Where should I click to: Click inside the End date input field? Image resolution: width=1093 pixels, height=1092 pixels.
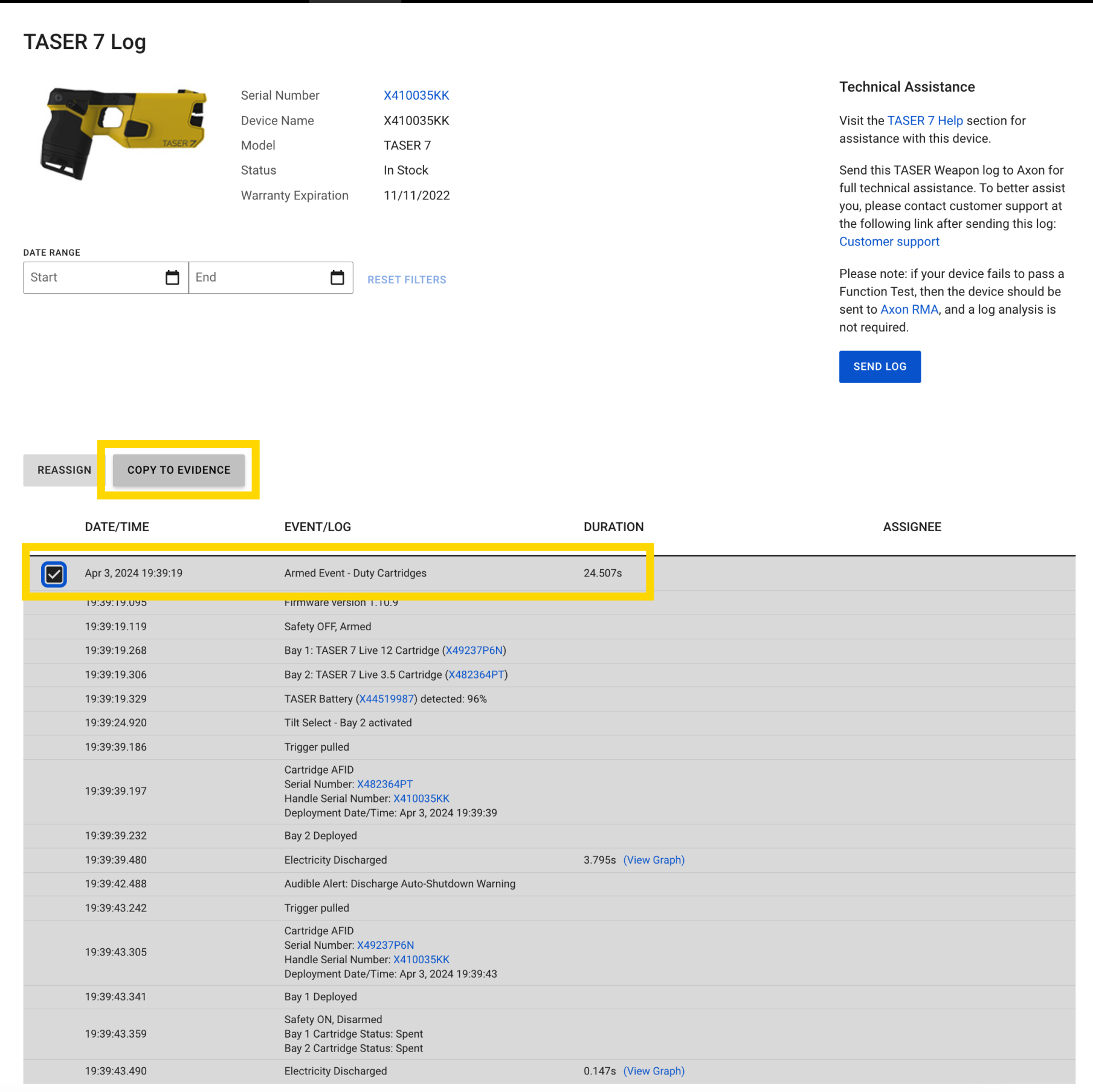pyautogui.click(x=254, y=277)
